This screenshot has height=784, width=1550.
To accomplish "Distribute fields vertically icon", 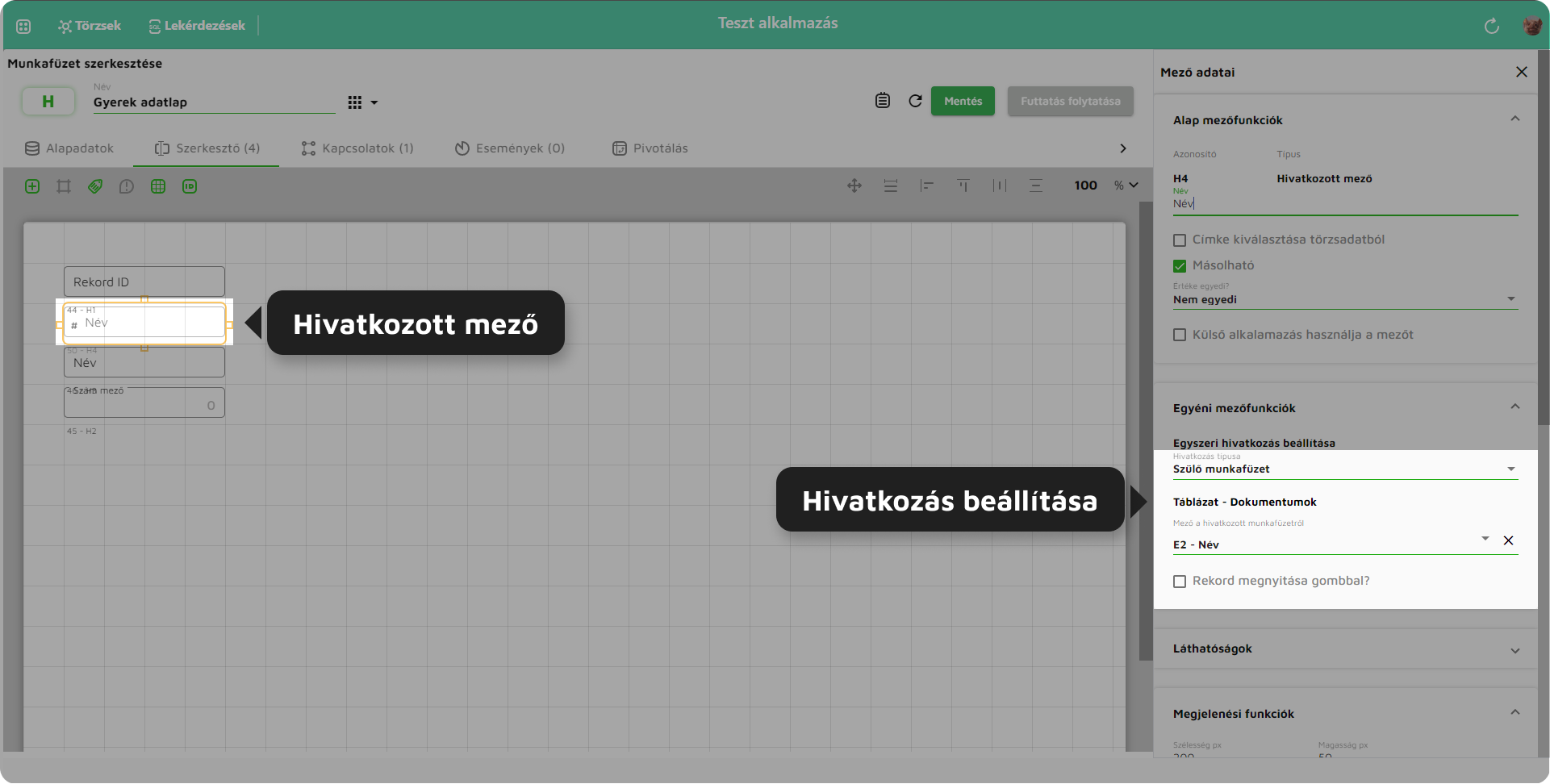I will pos(1036,186).
